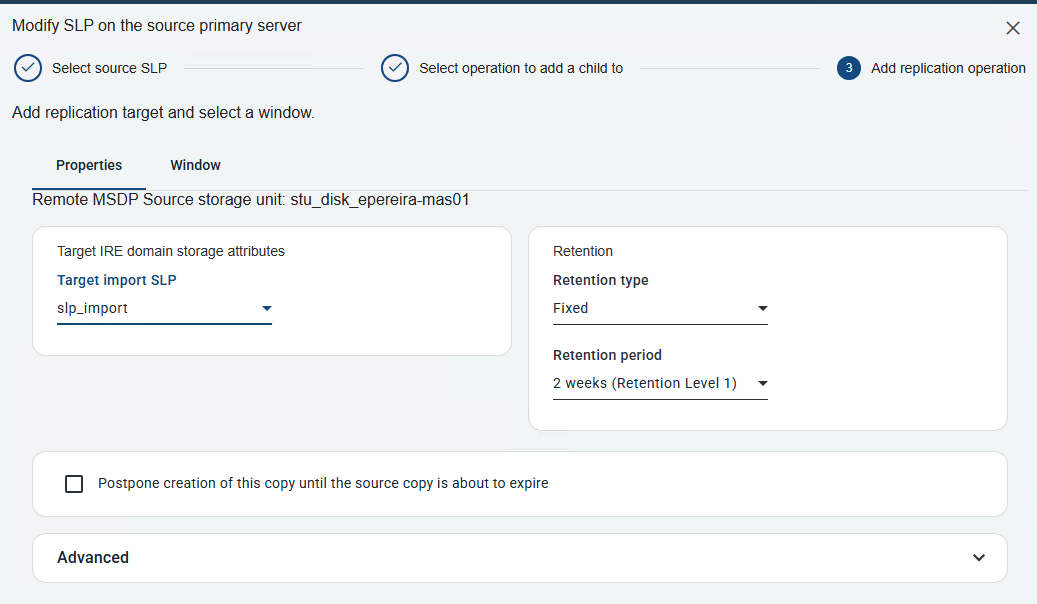Viewport: 1037px width, 604px height.
Task: Click the Retention type dropdown arrow
Action: point(762,309)
